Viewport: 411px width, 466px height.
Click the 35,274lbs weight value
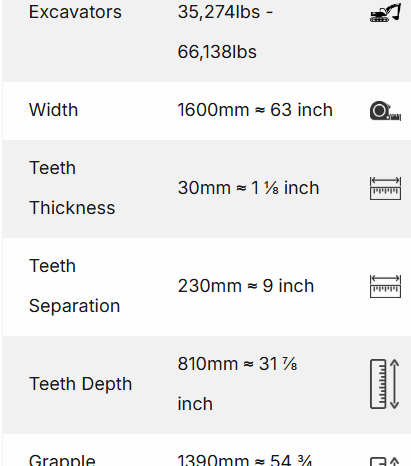[x=219, y=12]
